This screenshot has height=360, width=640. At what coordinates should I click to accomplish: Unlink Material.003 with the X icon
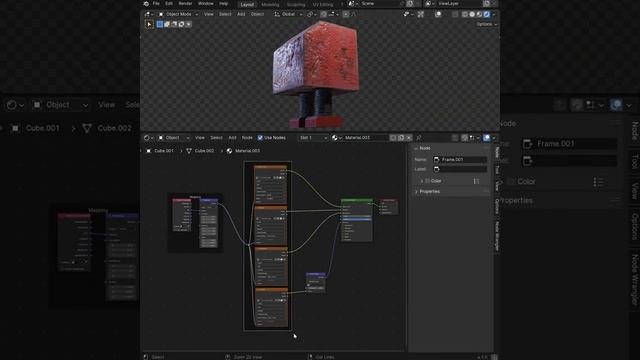click(x=409, y=138)
